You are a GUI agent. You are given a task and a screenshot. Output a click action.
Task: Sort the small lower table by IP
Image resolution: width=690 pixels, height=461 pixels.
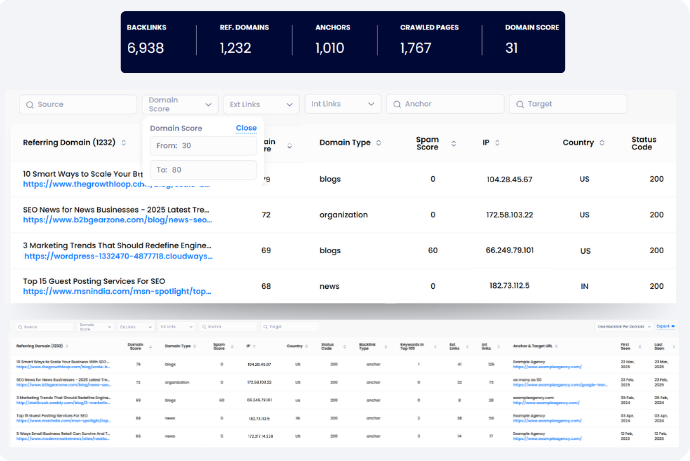(x=254, y=346)
